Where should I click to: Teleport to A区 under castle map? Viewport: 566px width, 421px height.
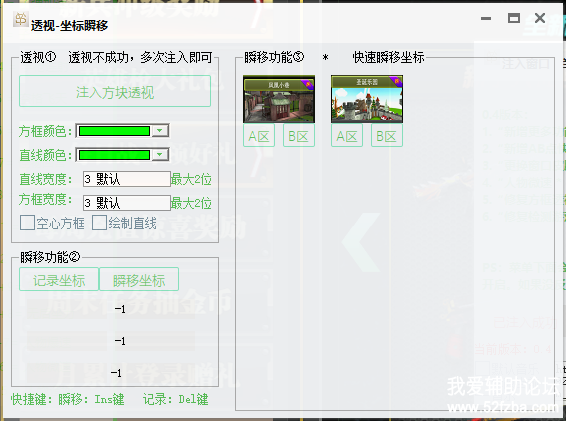click(x=347, y=135)
